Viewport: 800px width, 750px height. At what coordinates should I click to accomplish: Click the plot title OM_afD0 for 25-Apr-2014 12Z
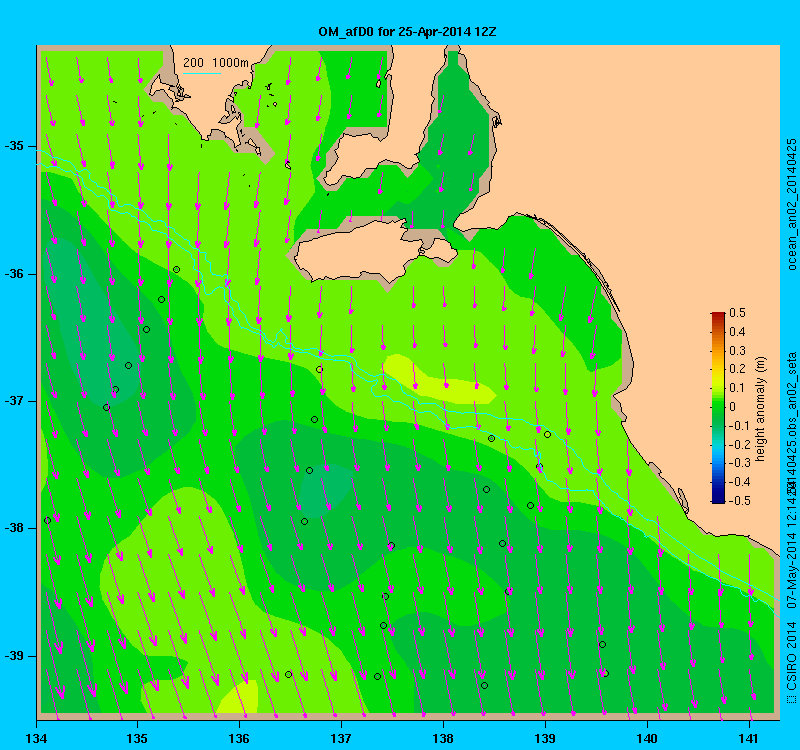pyautogui.click(x=407, y=32)
